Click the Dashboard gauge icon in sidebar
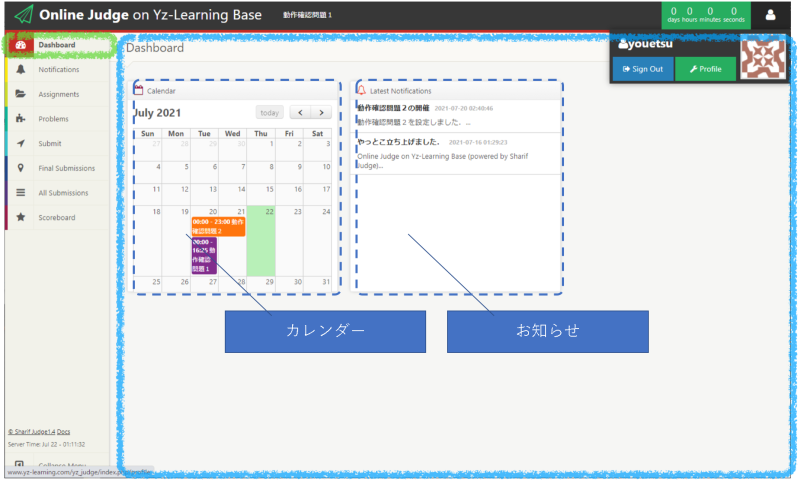The image size is (800, 481). click(21, 45)
